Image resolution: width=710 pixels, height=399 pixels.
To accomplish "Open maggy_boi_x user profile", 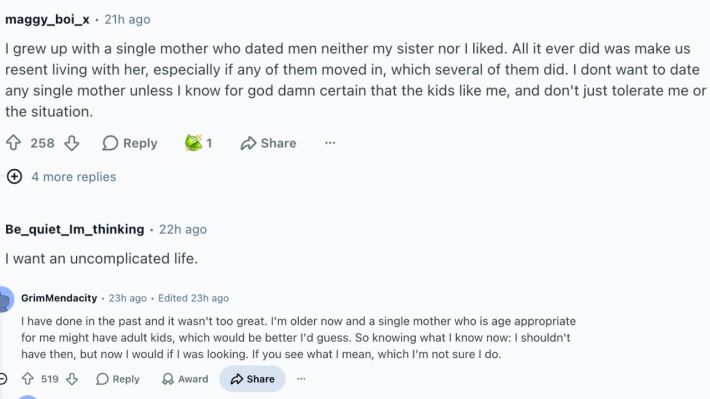I will pyautogui.click(x=47, y=19).
